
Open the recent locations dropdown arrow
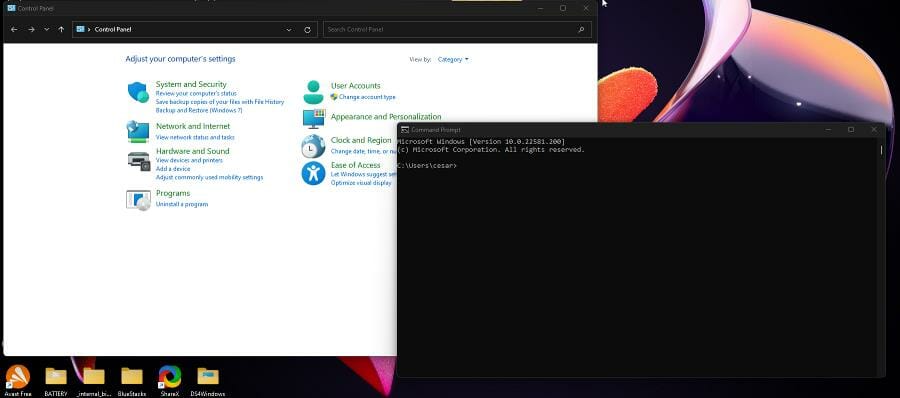[x=46, y=29]
